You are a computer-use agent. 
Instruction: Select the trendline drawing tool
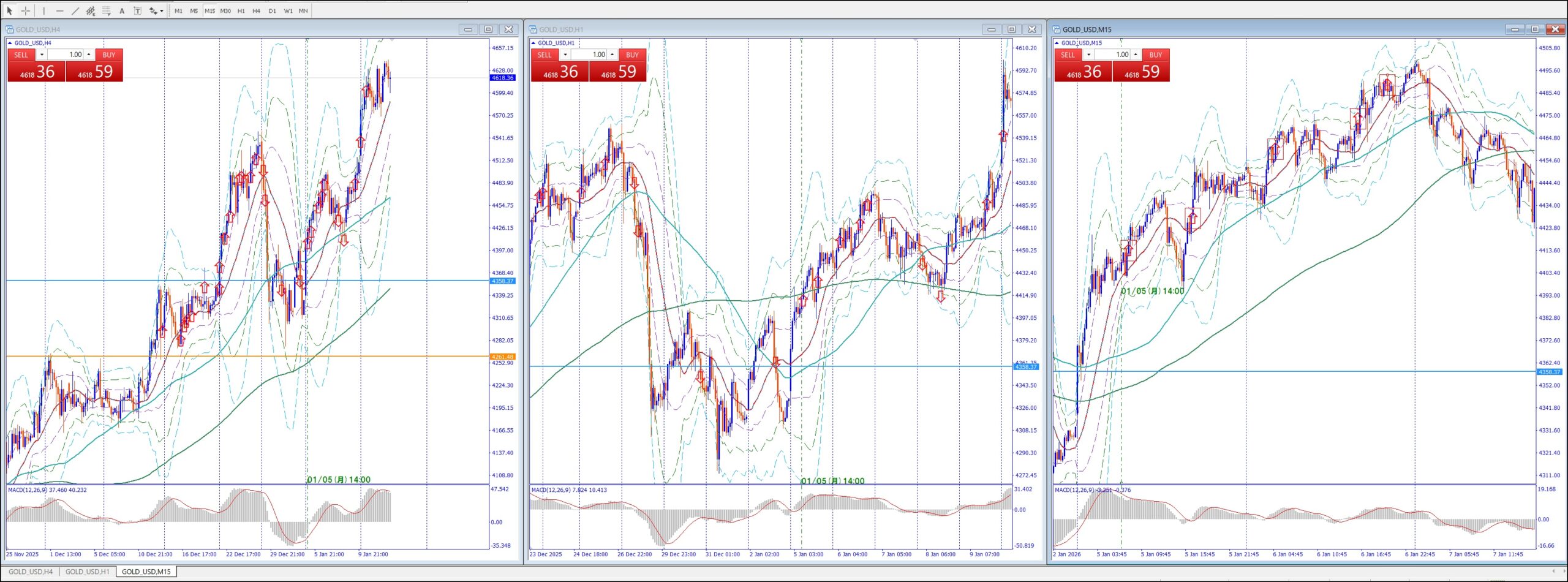coord(75,10)
